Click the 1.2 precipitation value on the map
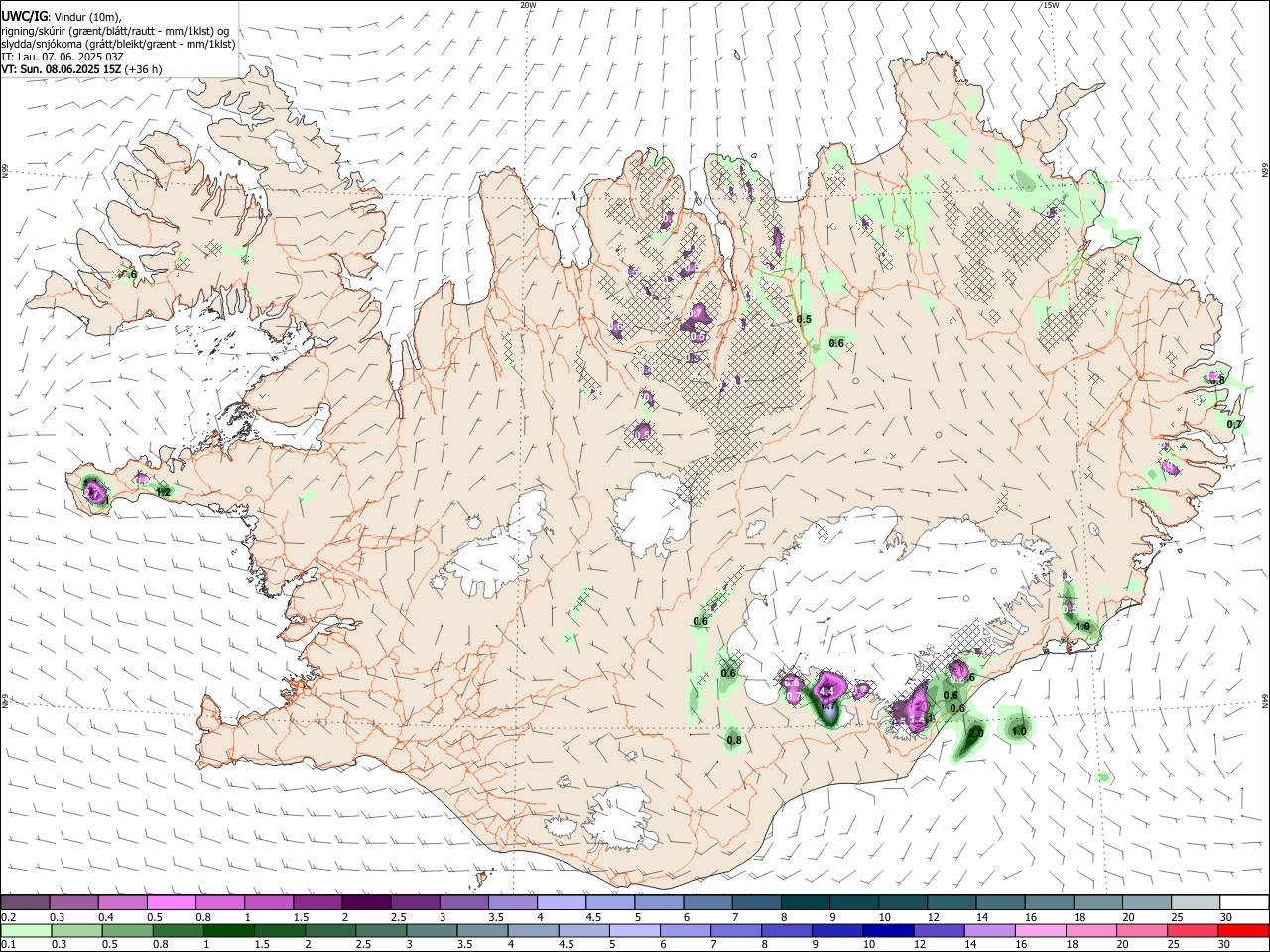The image size is (1270, 952). 165,492
